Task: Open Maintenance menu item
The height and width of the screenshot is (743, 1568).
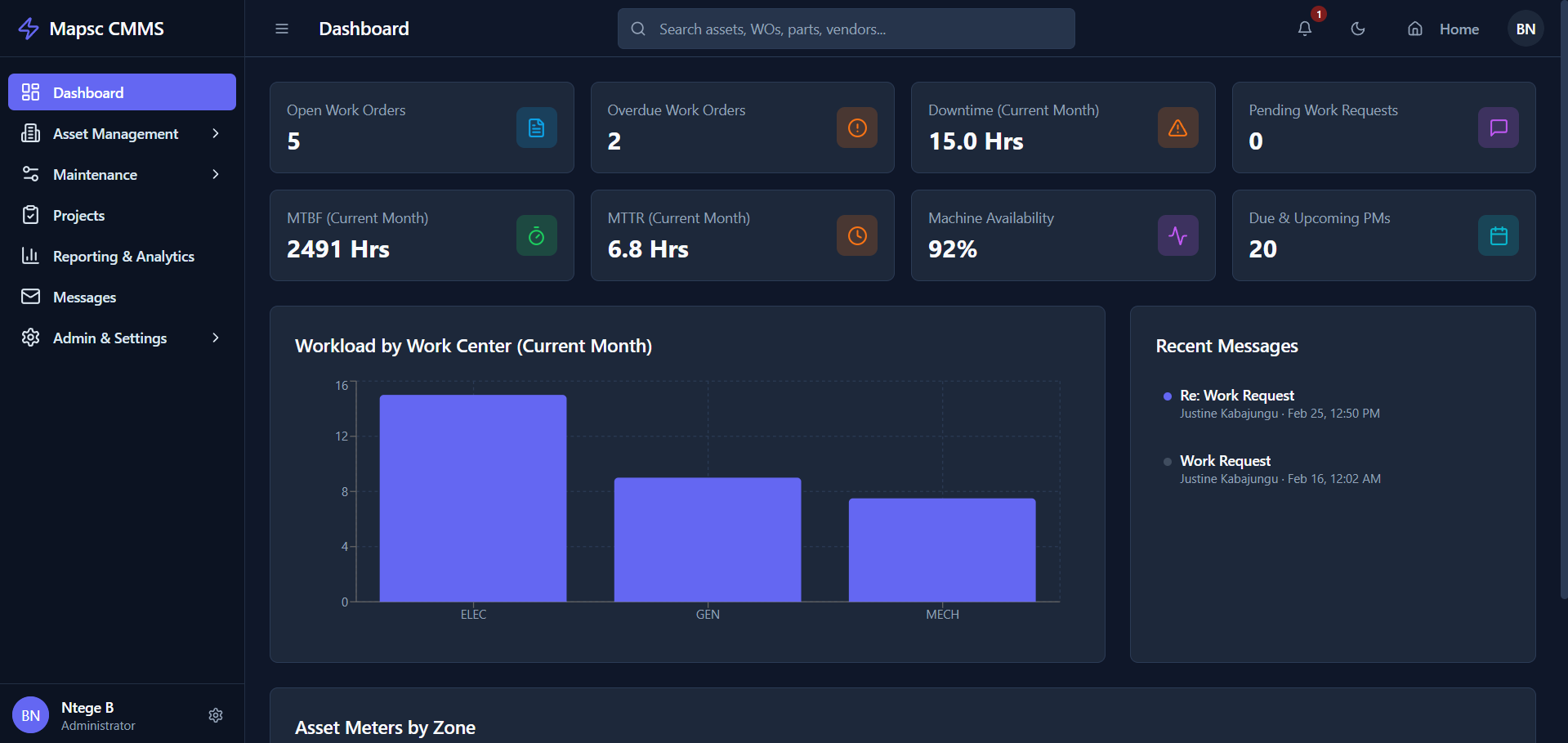Action: coord(122,174)
